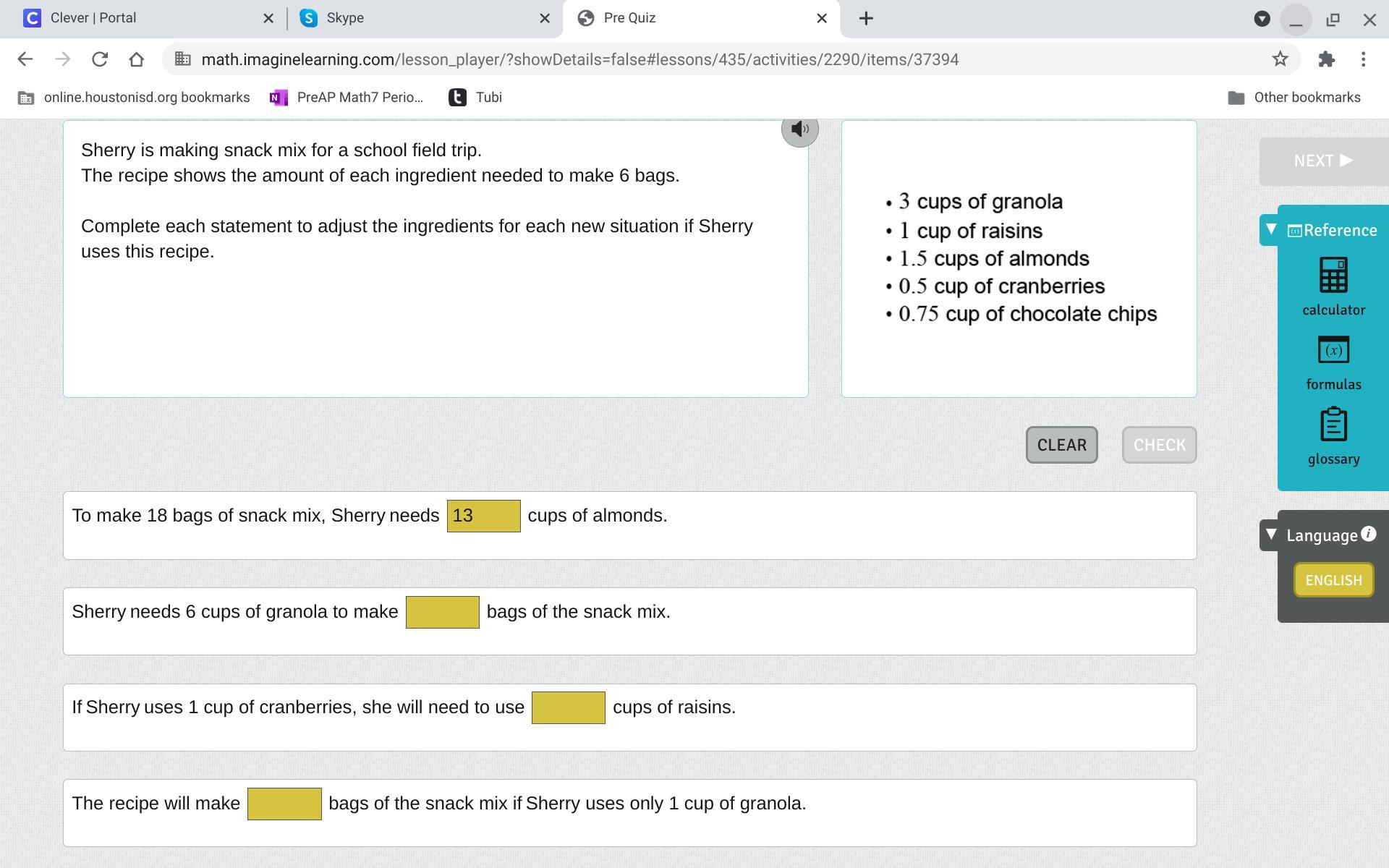Open the Tubi bookmark

point(475,98)
